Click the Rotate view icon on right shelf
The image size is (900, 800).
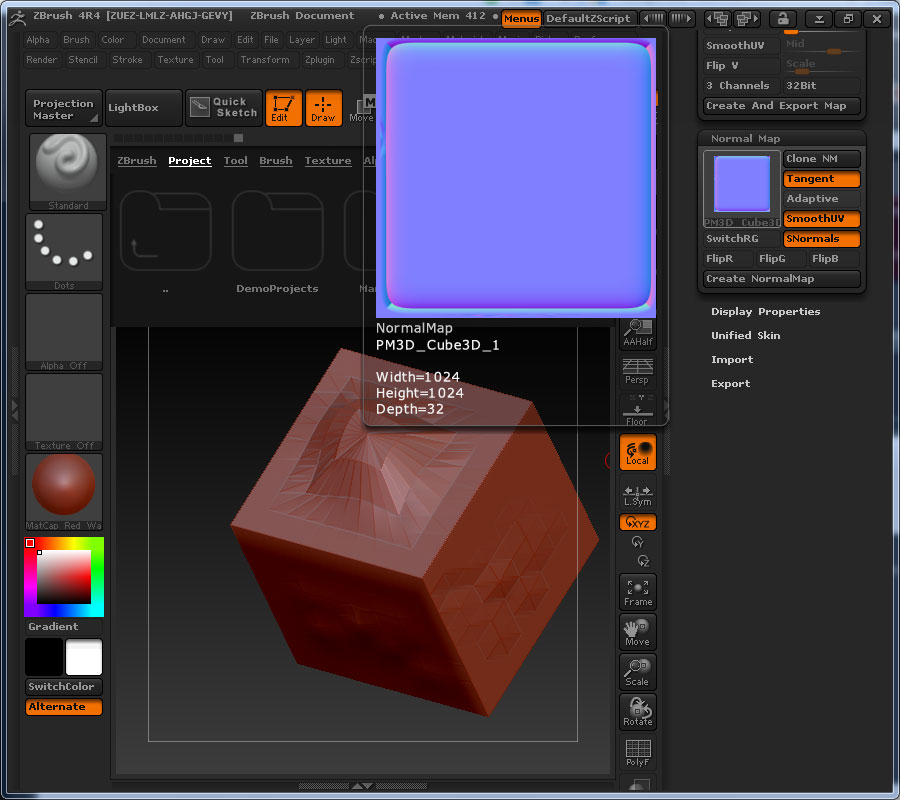638,712
